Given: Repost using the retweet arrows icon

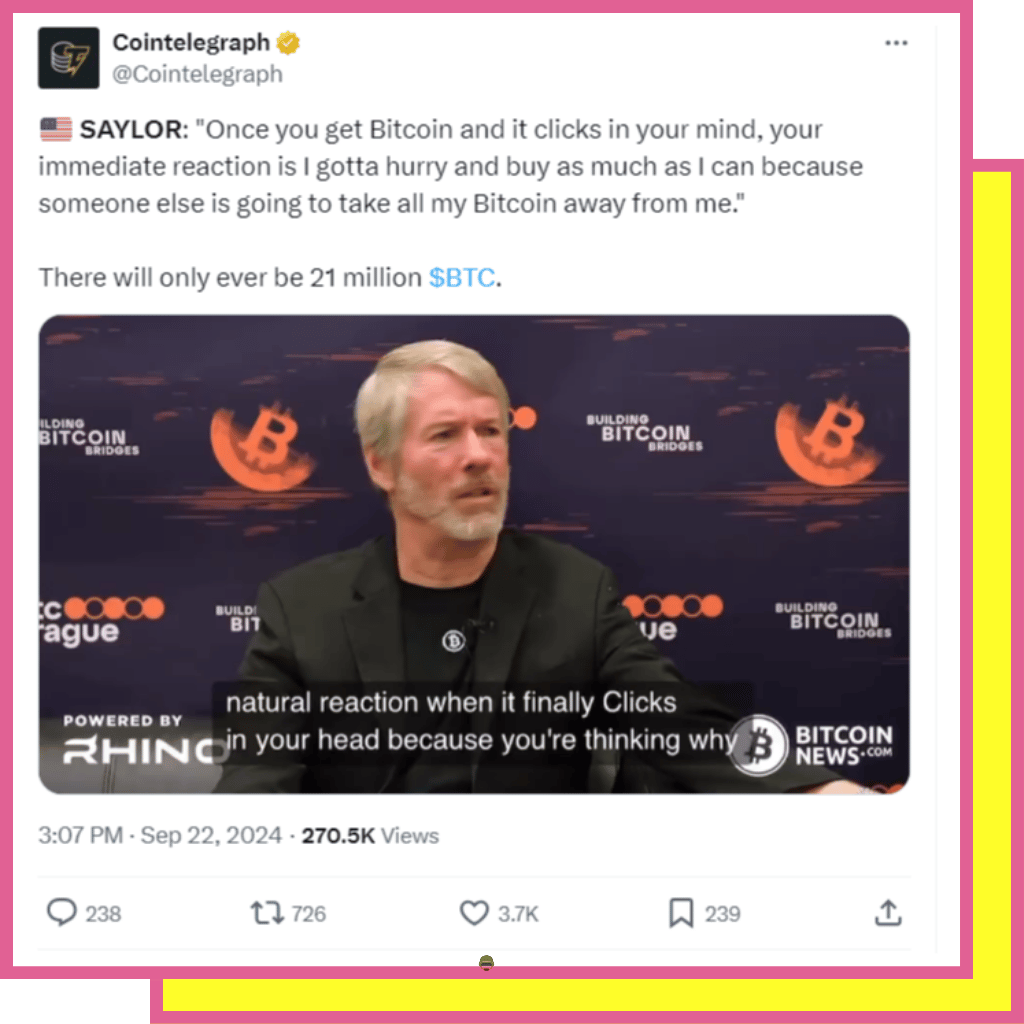Looking at the screenshot, I should (x=267, y=913).
